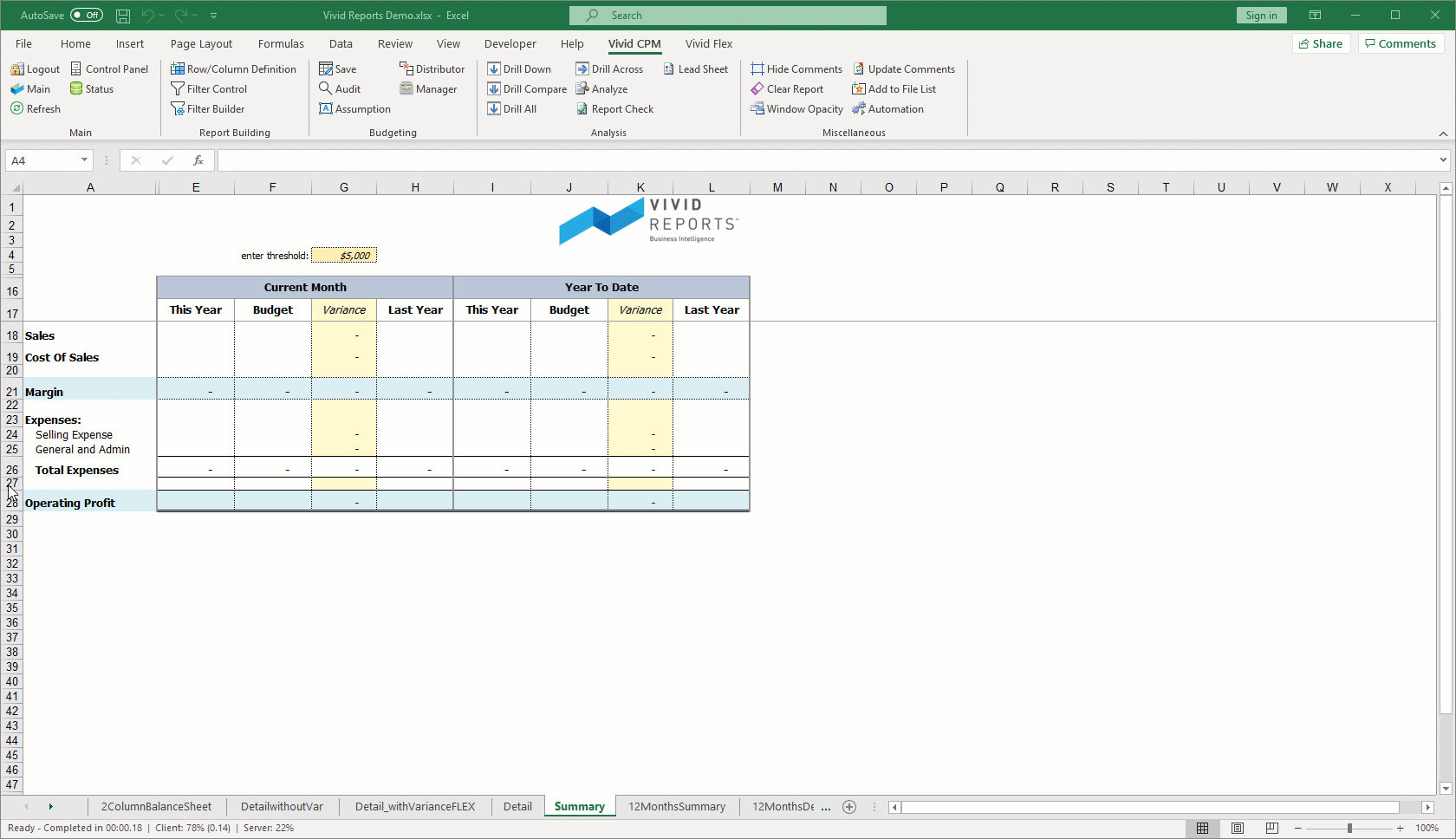The image size is (1456, 839).
Task: Expand the Name Box dropdown
Action: 84,160
